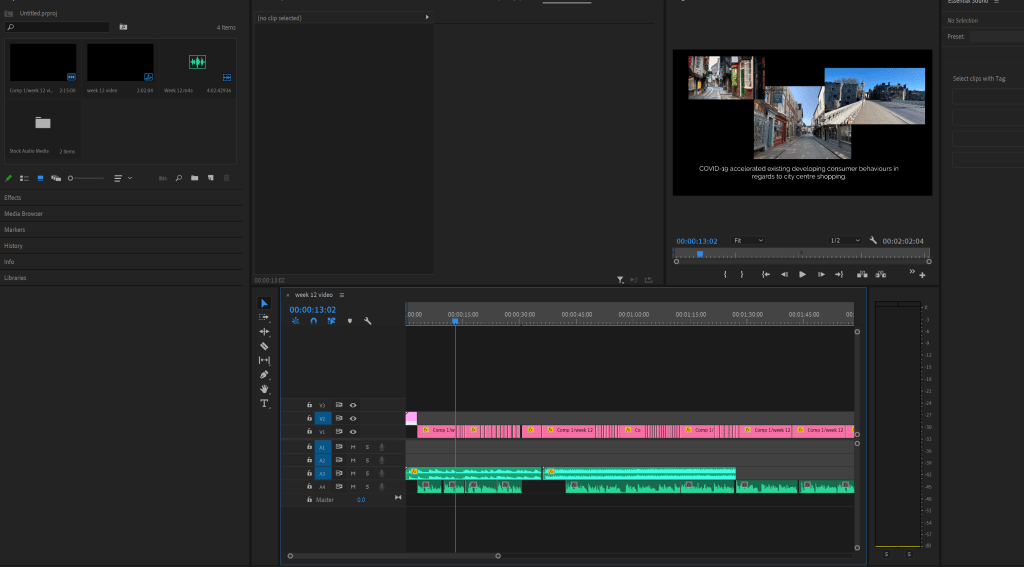Open the Fit zoom level dropdown
1024x567 pixels.
click(x=748, y=241)
